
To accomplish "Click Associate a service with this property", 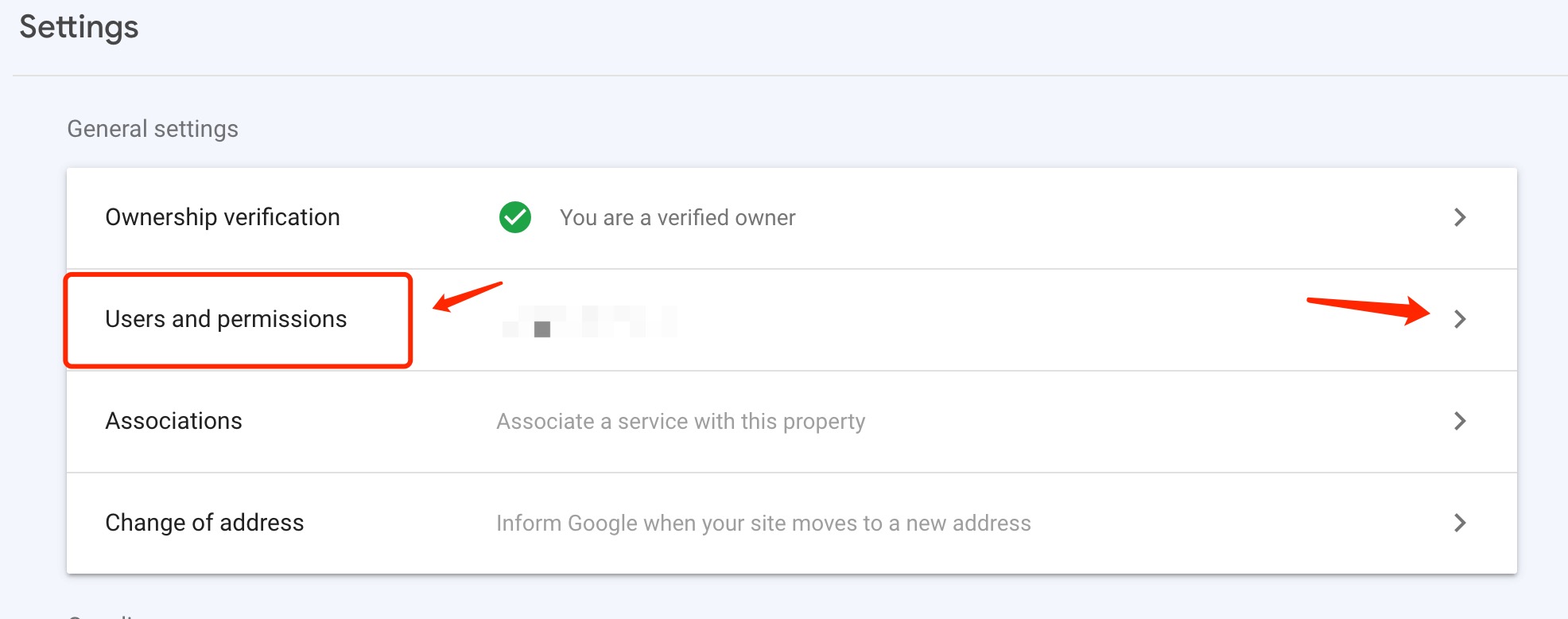I will (x=680, y=422).
